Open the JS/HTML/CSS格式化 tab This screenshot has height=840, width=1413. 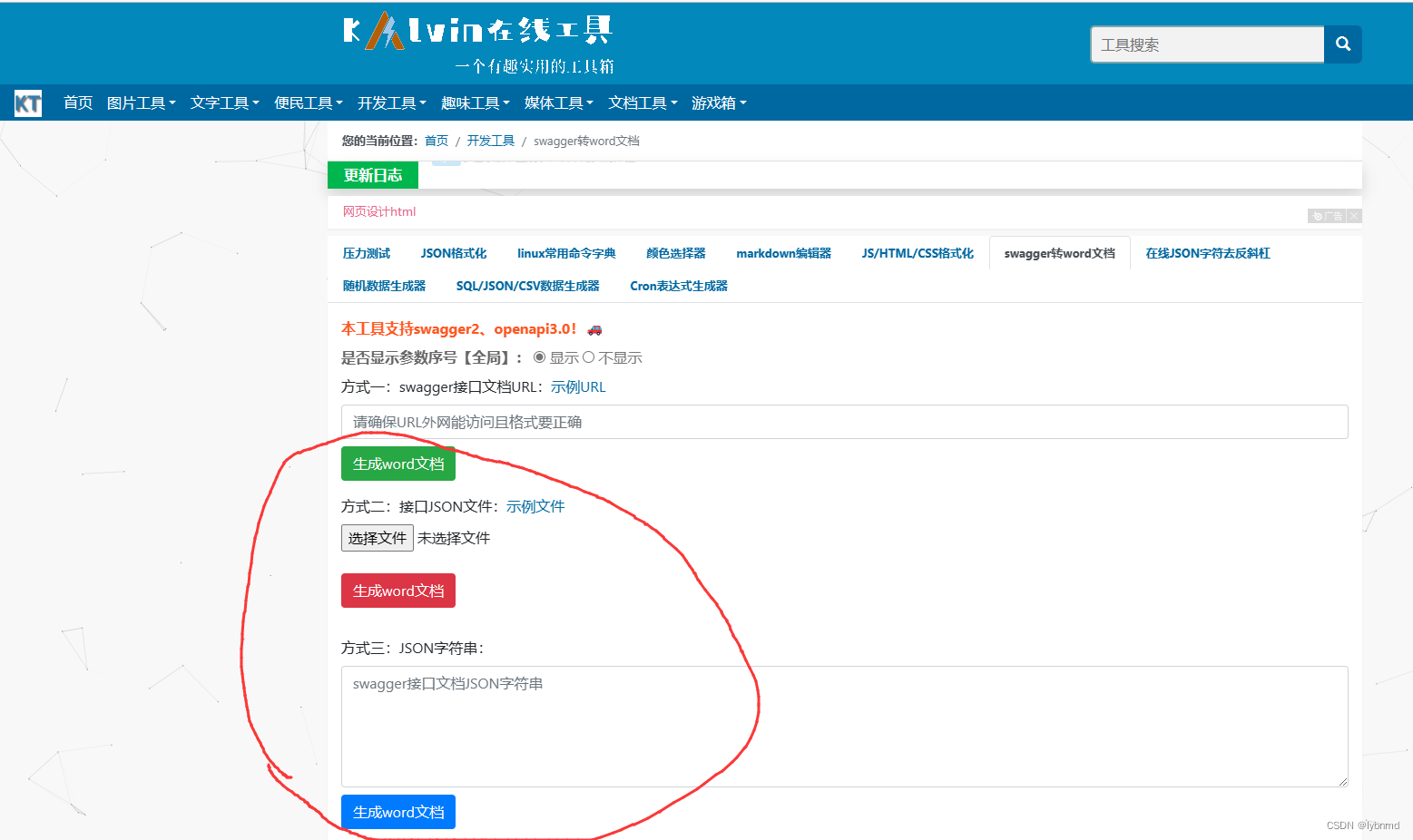pyautogui.click(x=917, y=253)
